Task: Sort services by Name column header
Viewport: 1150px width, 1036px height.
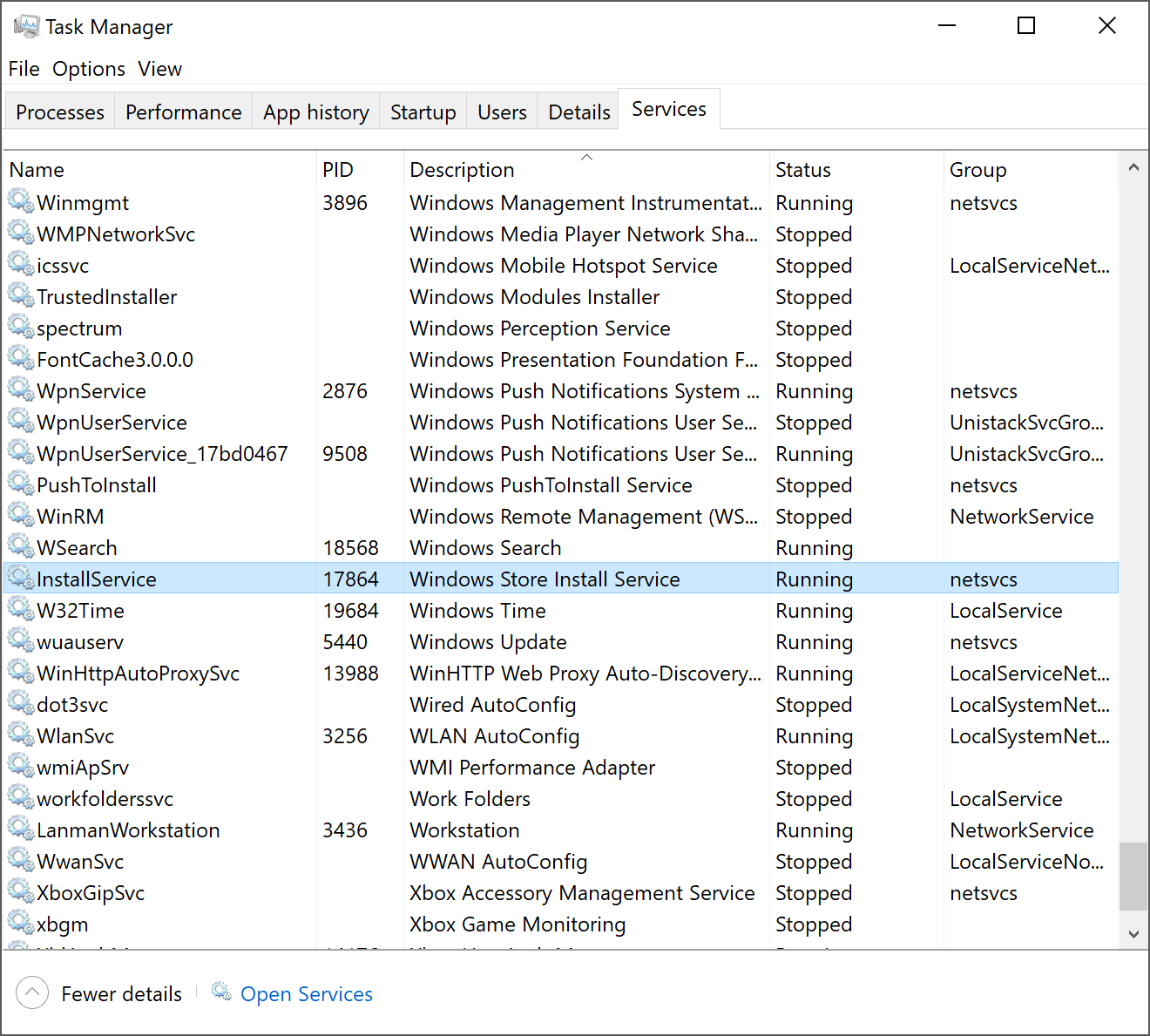Action: [159, 170]
